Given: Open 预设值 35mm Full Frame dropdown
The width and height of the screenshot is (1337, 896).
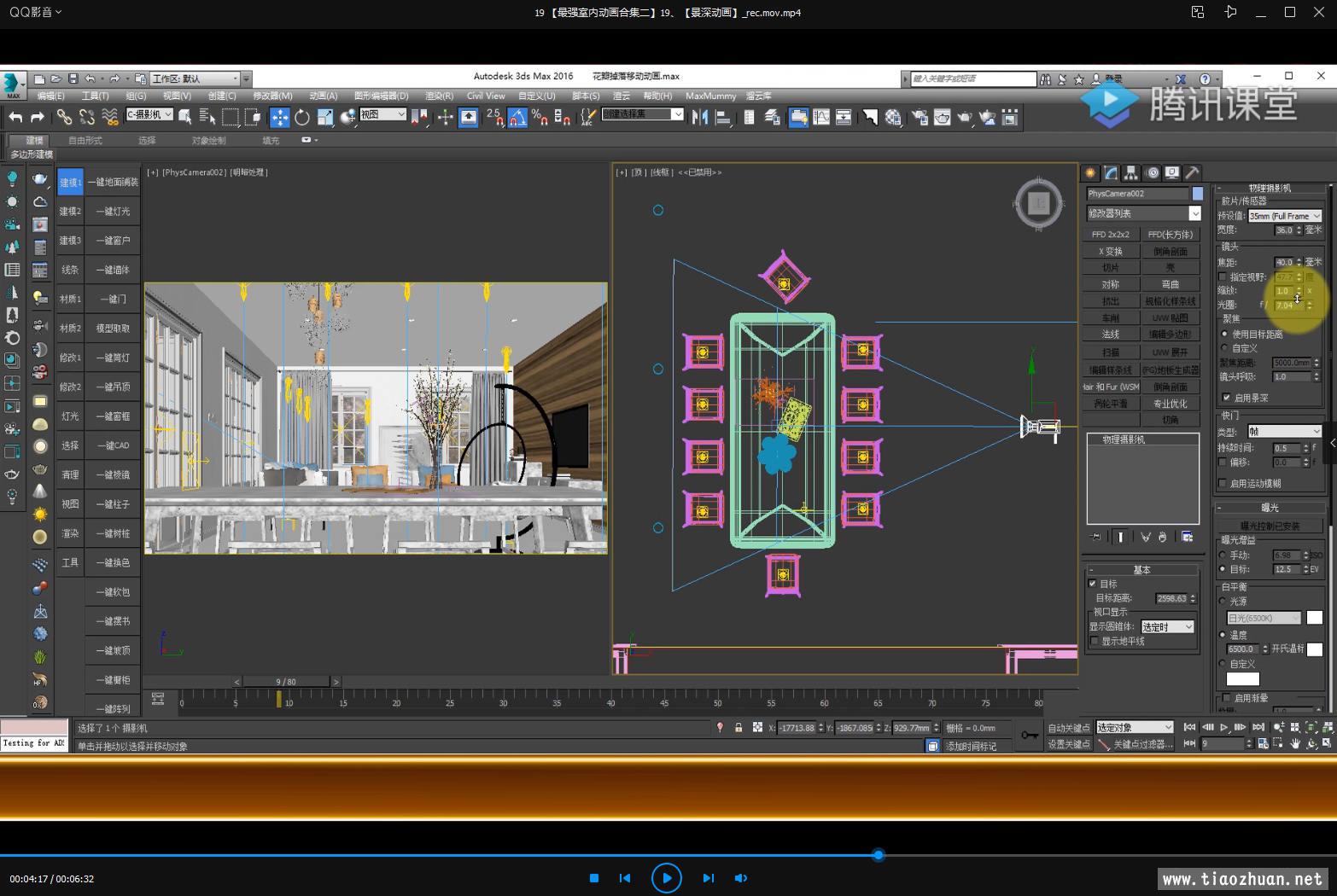Looking at the screenshot, I should coord(1285,216).
